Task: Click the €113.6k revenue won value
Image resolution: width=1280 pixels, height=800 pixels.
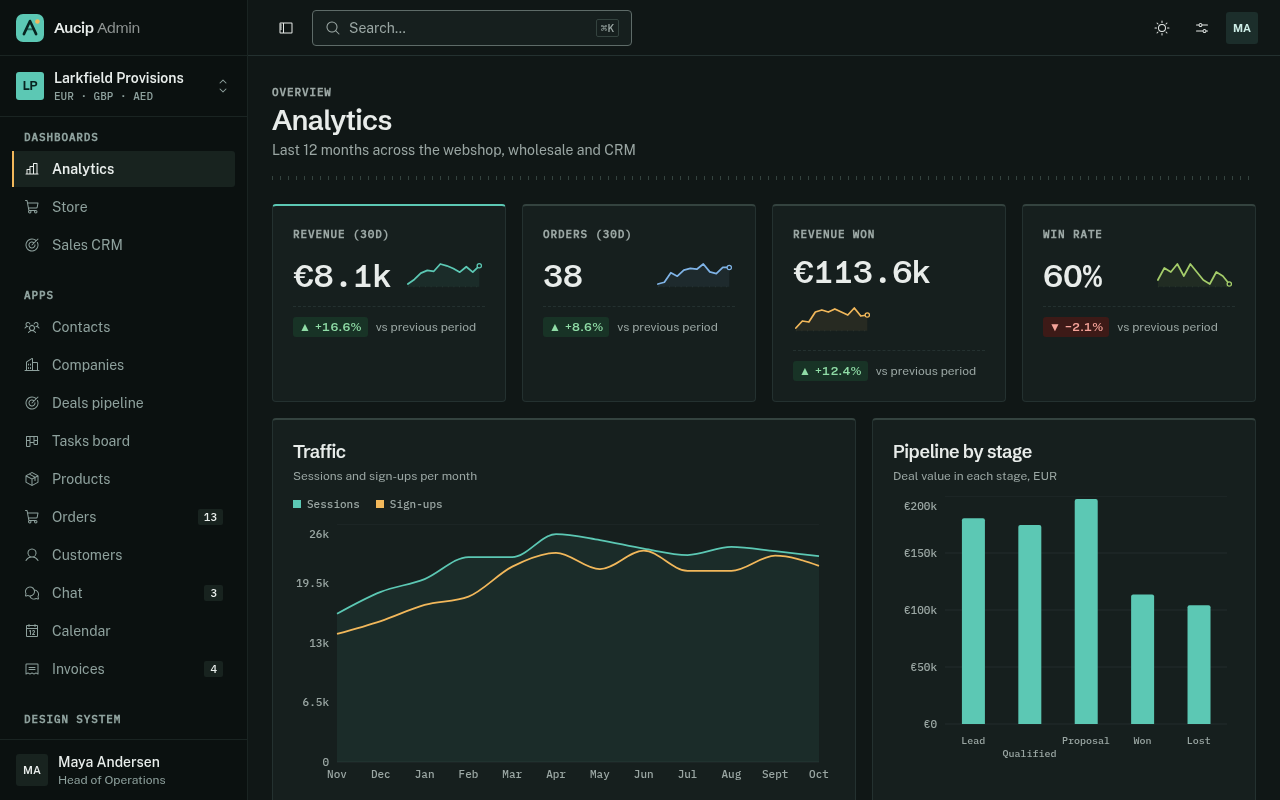Action: pyautogui.click(x=862, y=272)
